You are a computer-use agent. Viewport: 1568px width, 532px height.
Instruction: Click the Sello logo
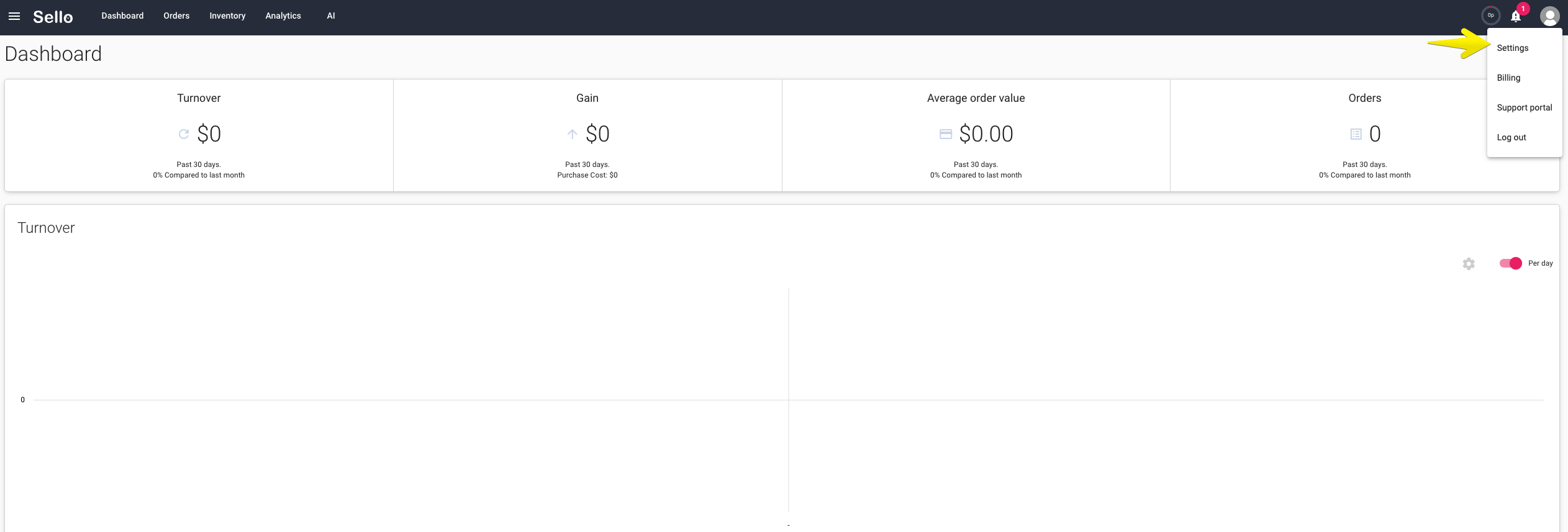tap(53, 17)
